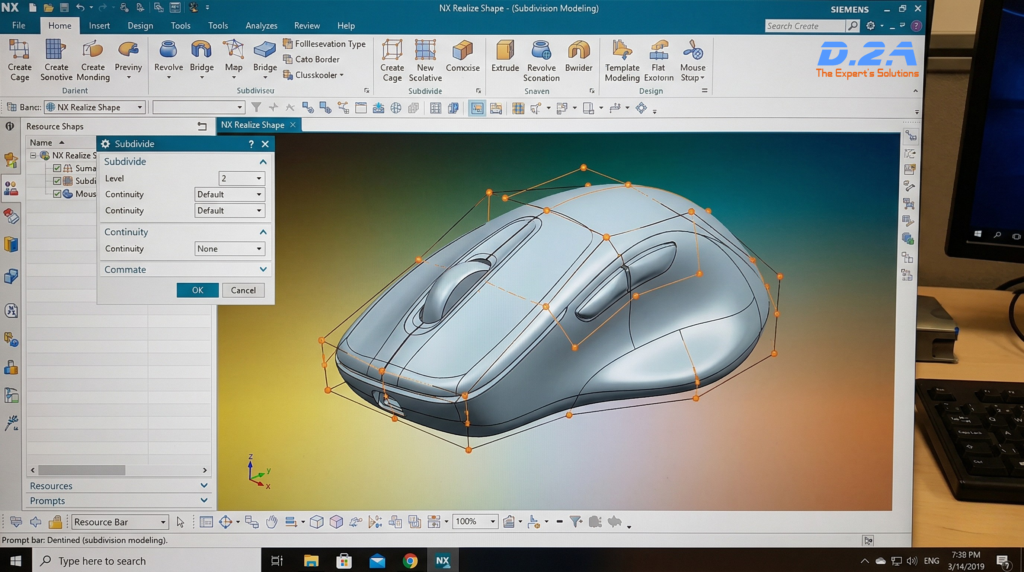The height and width of the screenshot is (572, 1024).
Task: Collapse the Subdivide section chevron
Action: point(263,161)
